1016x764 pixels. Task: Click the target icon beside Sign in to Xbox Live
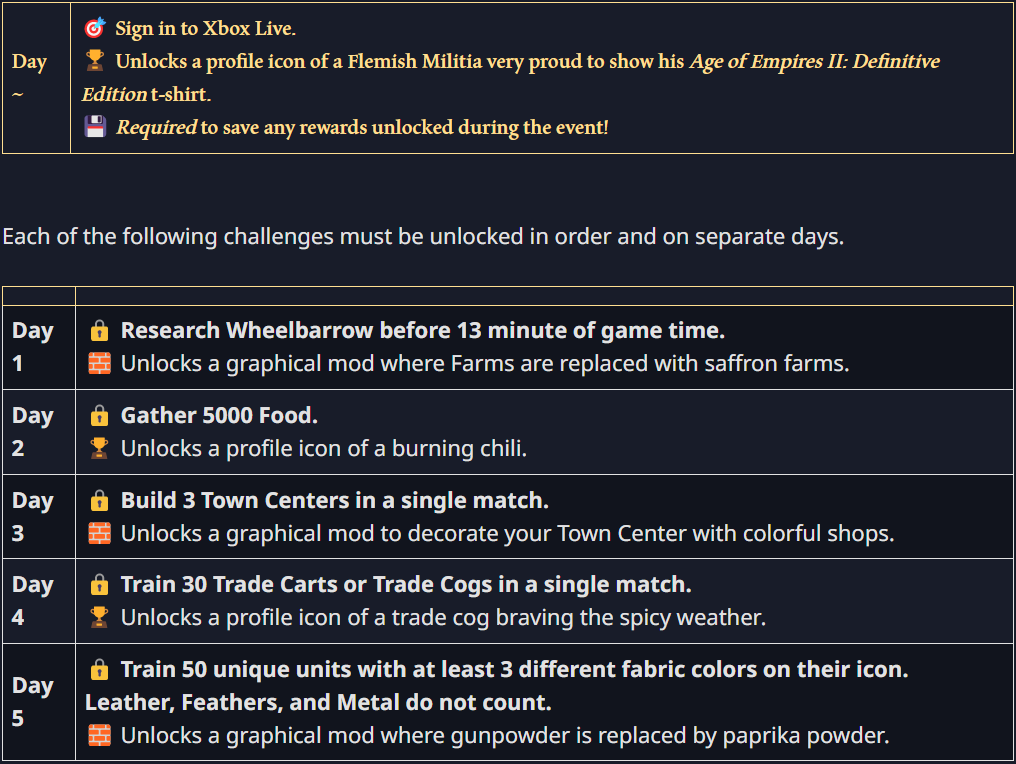95,28
